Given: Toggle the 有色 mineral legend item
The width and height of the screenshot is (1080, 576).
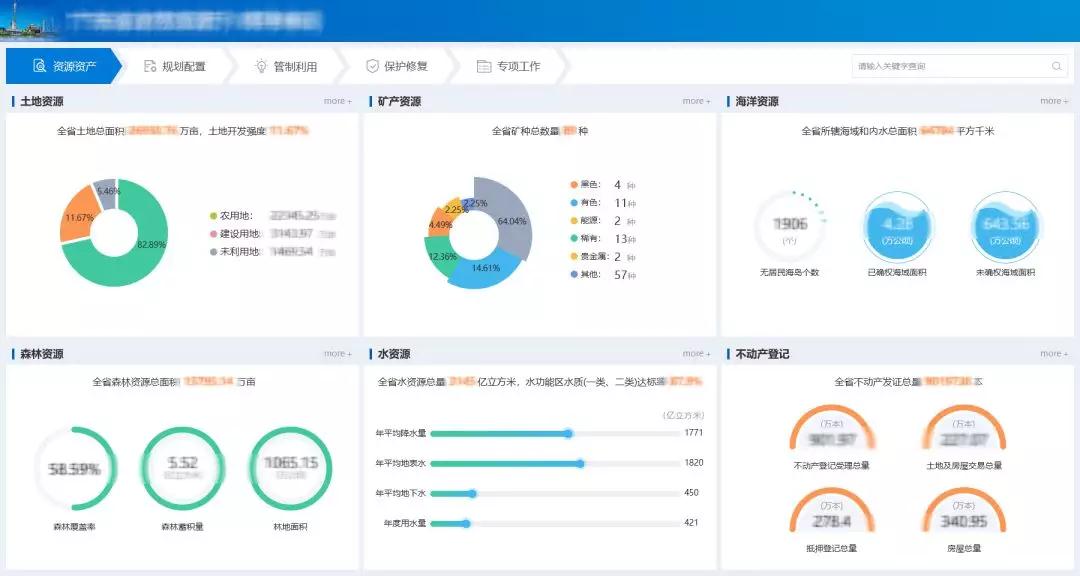Looking at the screenshot, I should (585, 203).
